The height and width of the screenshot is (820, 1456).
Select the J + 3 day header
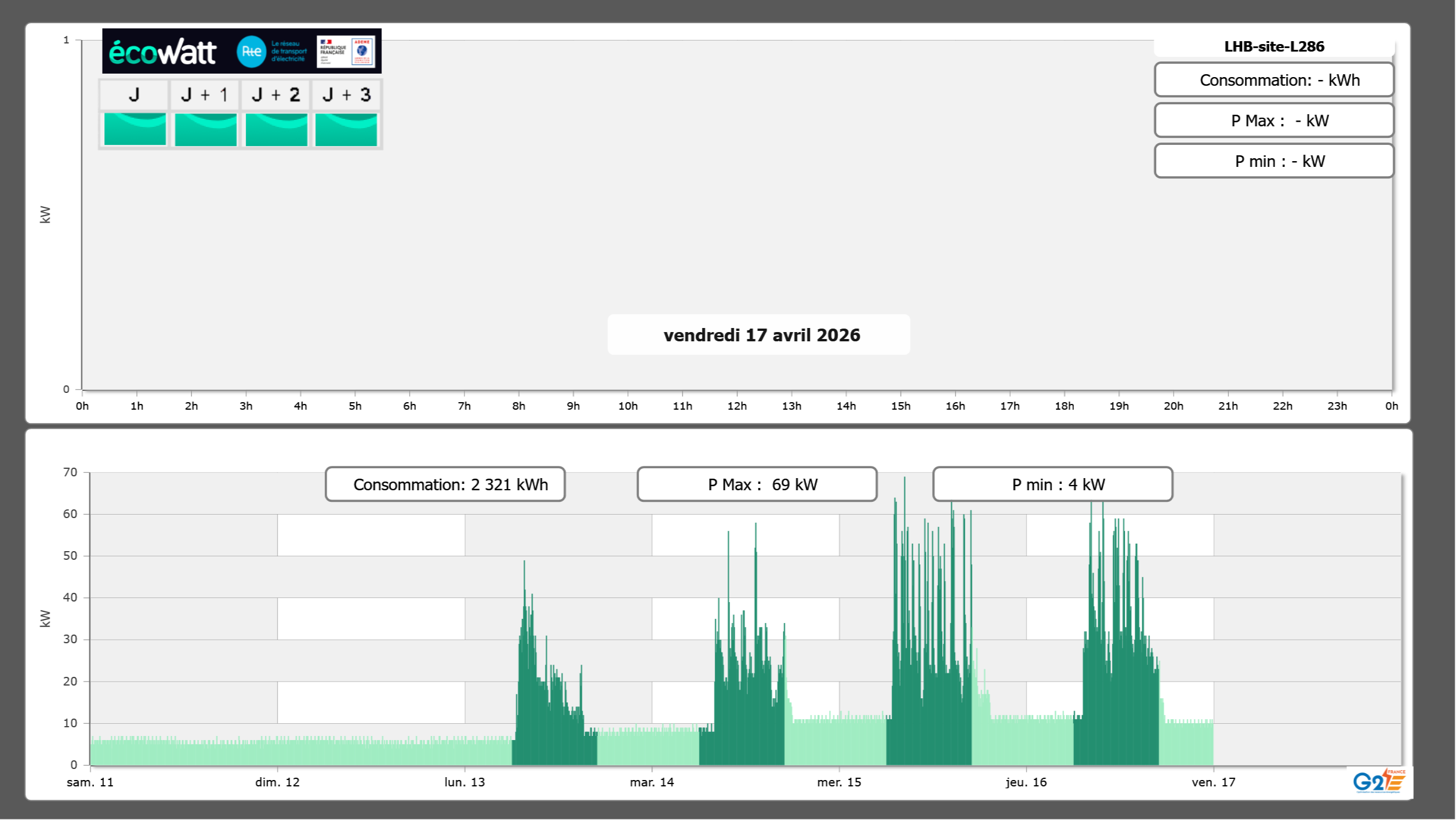tap(346, 94)
